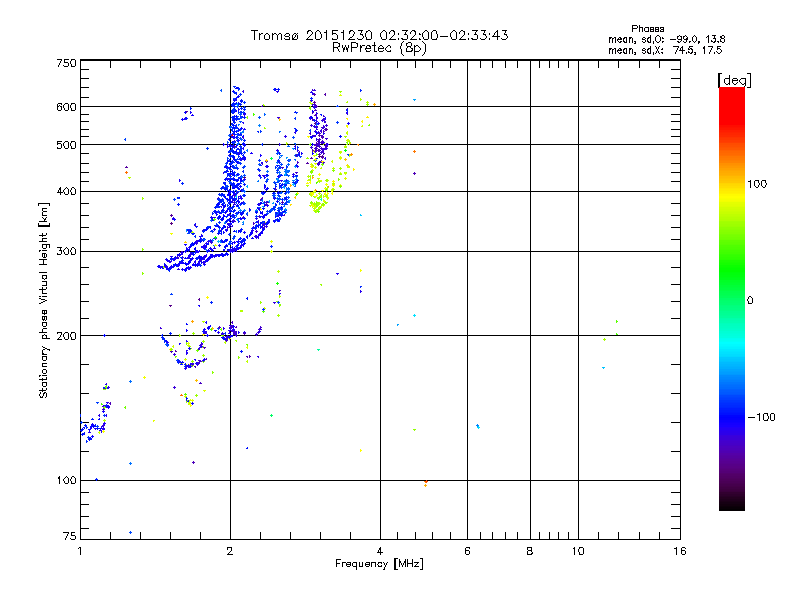Click the 'mean, sd,X: 74.5, 17.5' statistics line
Image resolution: width=800 pixels, height=600 pixels.
[665, 50]
